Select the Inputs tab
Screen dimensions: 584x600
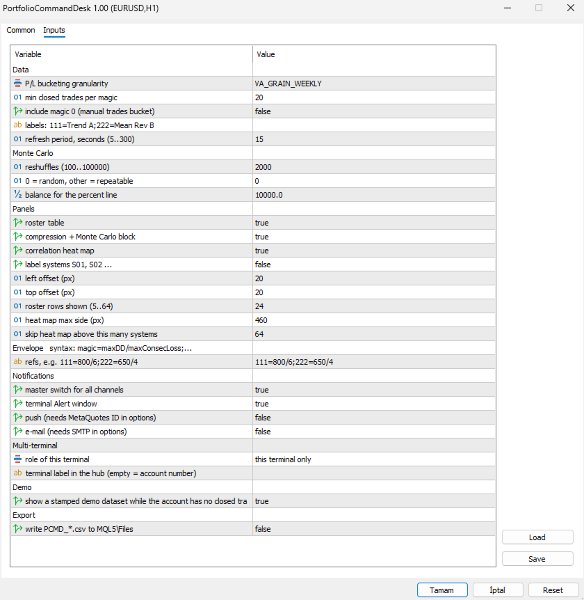pyautogui.click(x=54, y=30)
